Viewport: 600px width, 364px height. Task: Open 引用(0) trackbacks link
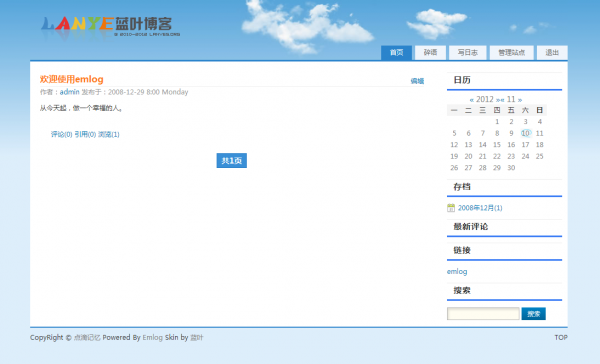click(85, 134)
